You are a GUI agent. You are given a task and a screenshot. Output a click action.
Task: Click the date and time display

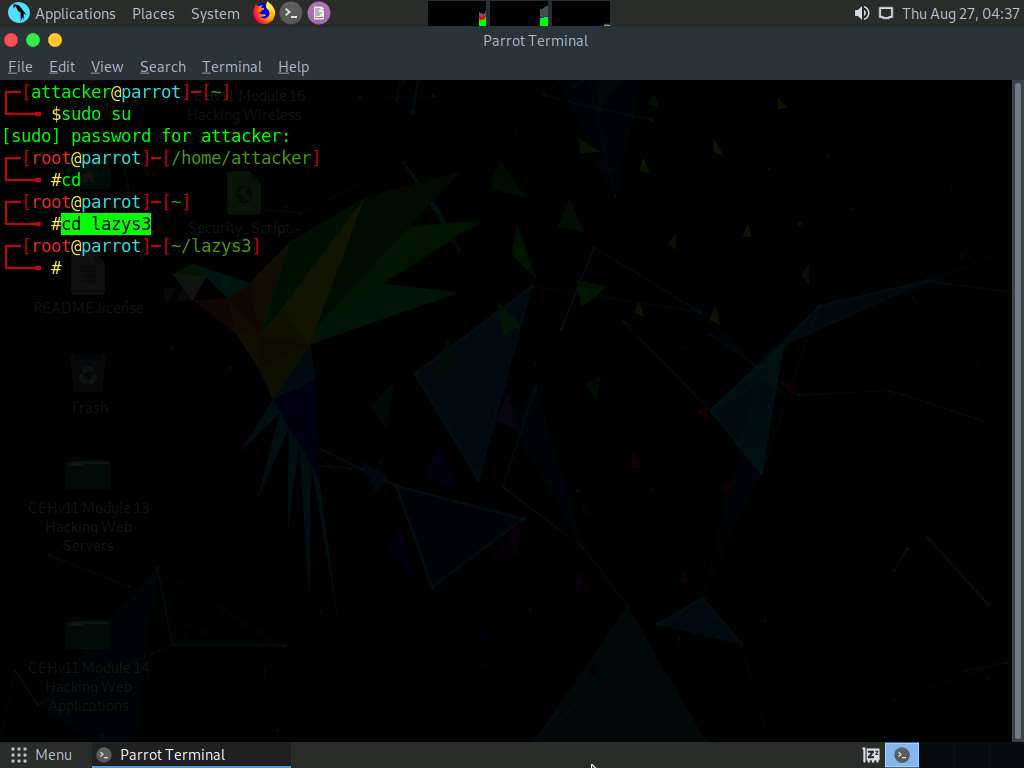coord(960,13)
